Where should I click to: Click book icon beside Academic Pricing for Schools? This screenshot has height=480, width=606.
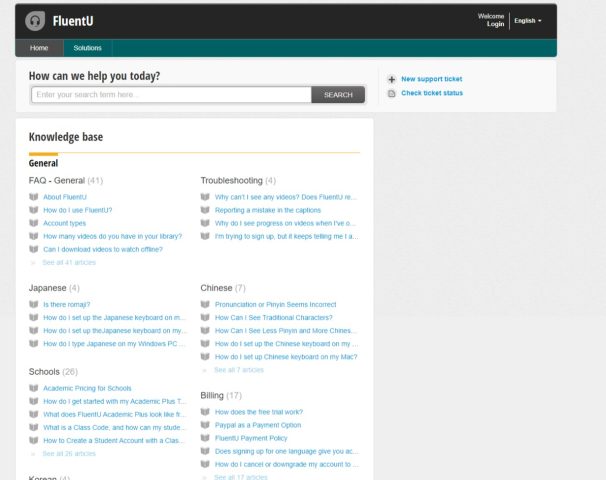click(x=34, y=388)
